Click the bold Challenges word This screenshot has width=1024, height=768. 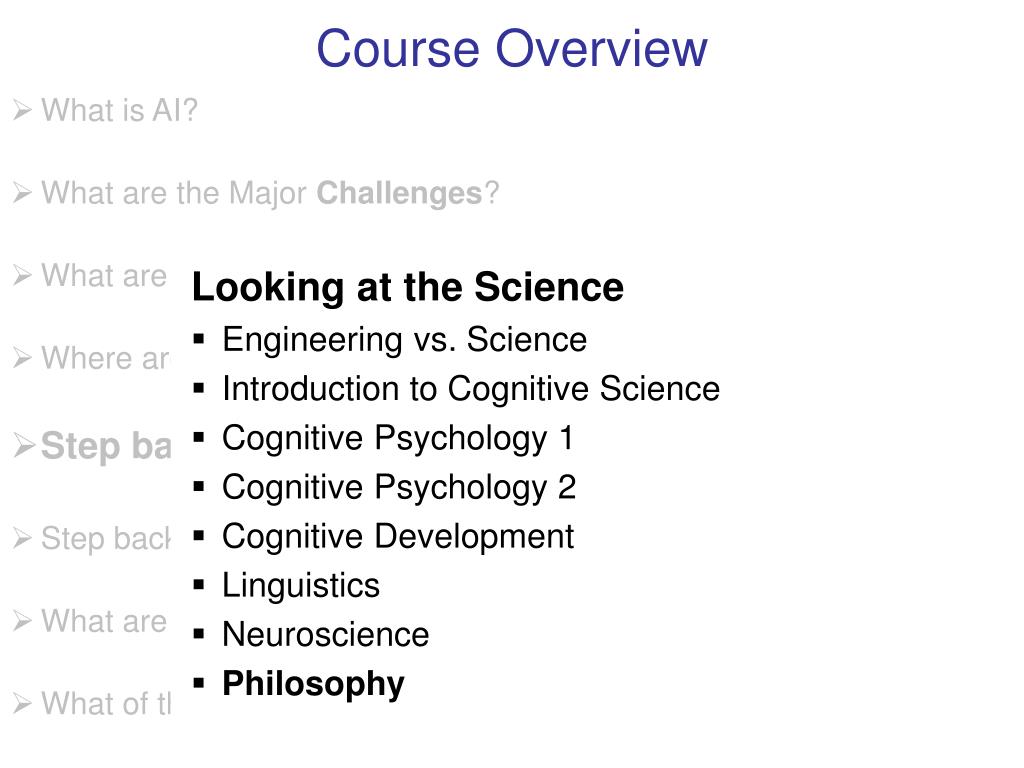(399, 194)
